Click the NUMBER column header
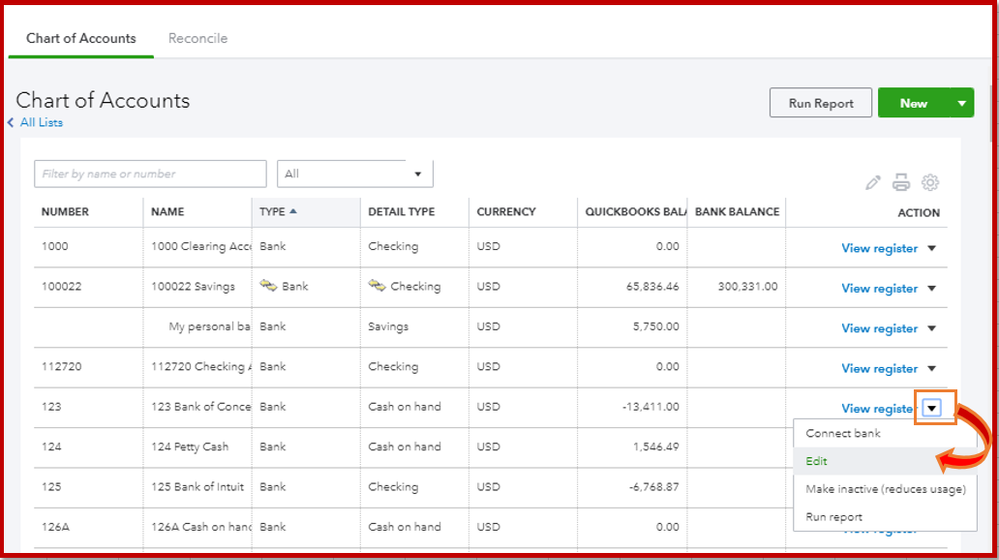999x560 pixels. click(x=65, y=212)
